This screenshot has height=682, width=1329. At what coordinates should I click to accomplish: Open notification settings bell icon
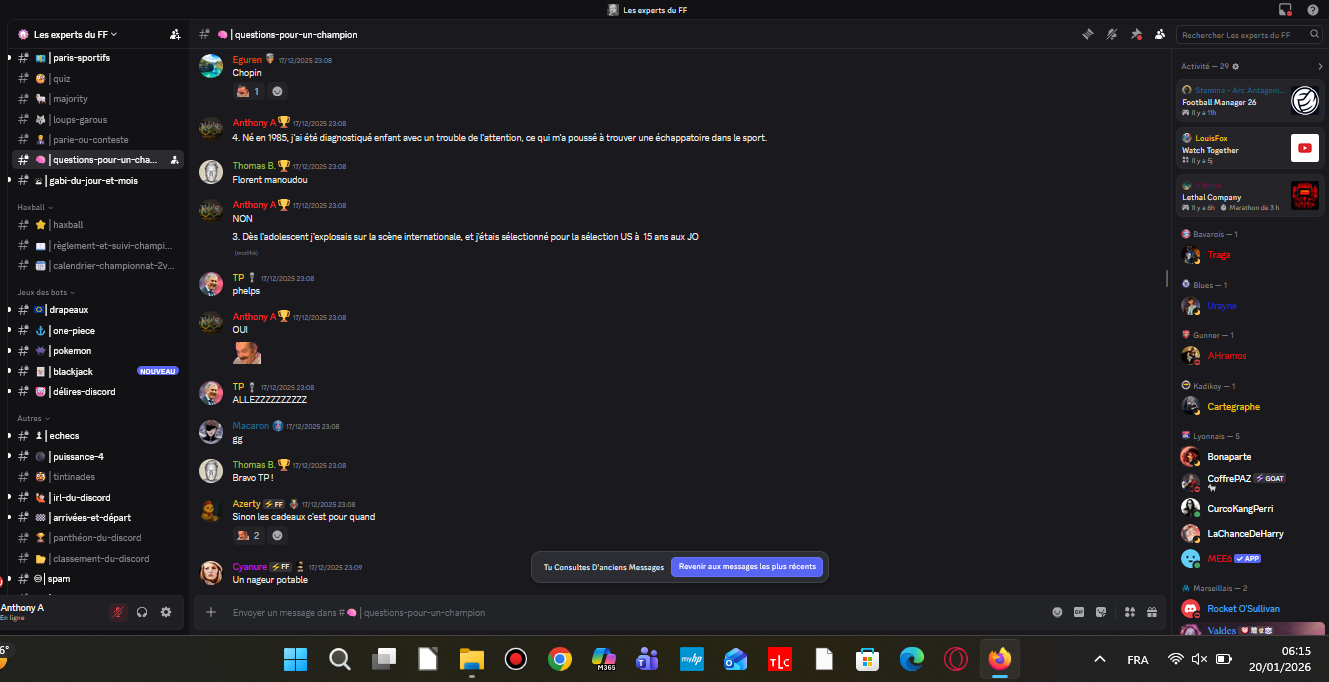1112,34
